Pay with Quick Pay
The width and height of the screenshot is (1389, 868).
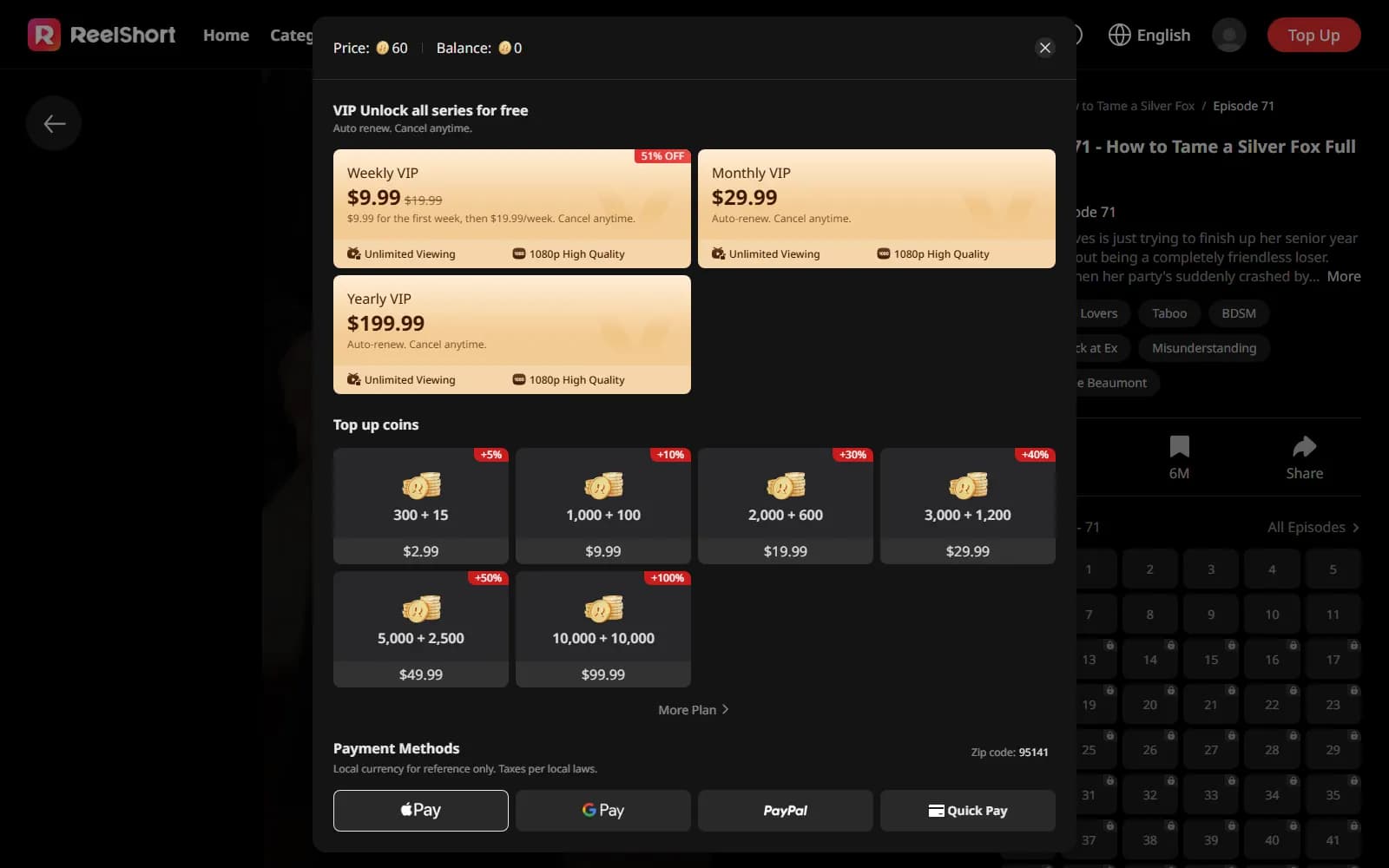[x=968, y=811]
